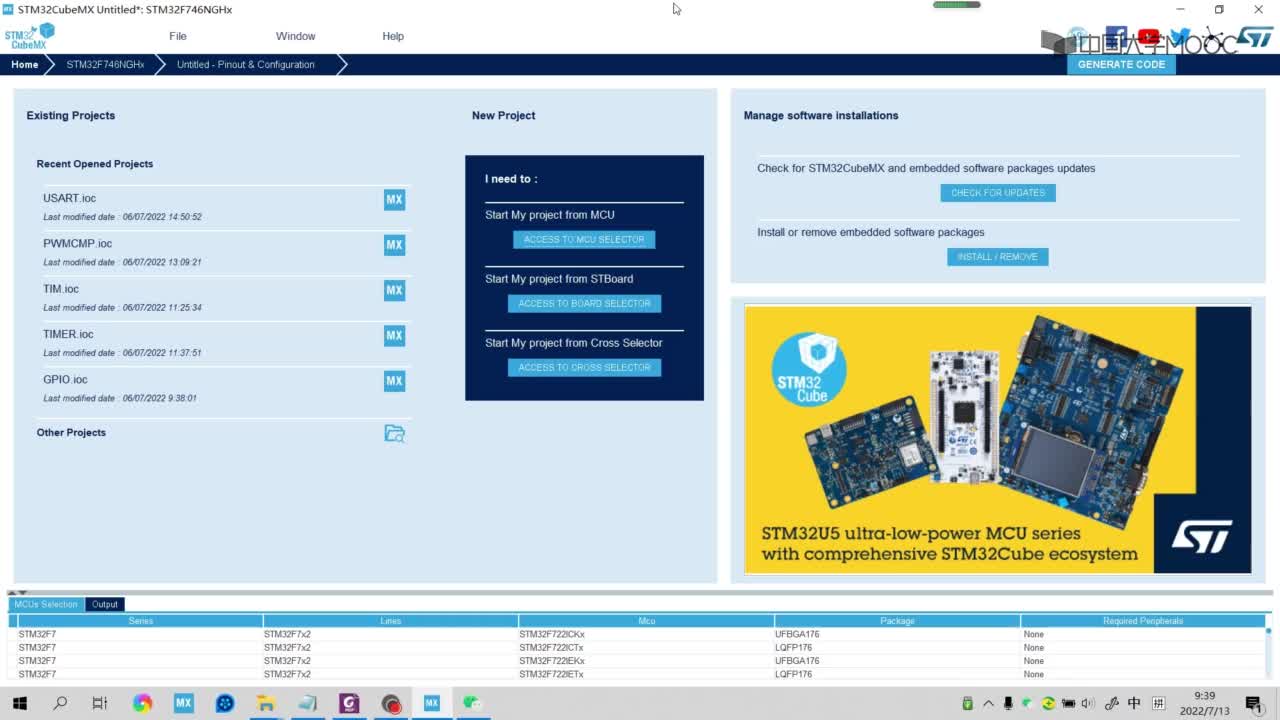Click the STM32CubeMX logo in the header

pyautogui.click(x=29, y=36)
